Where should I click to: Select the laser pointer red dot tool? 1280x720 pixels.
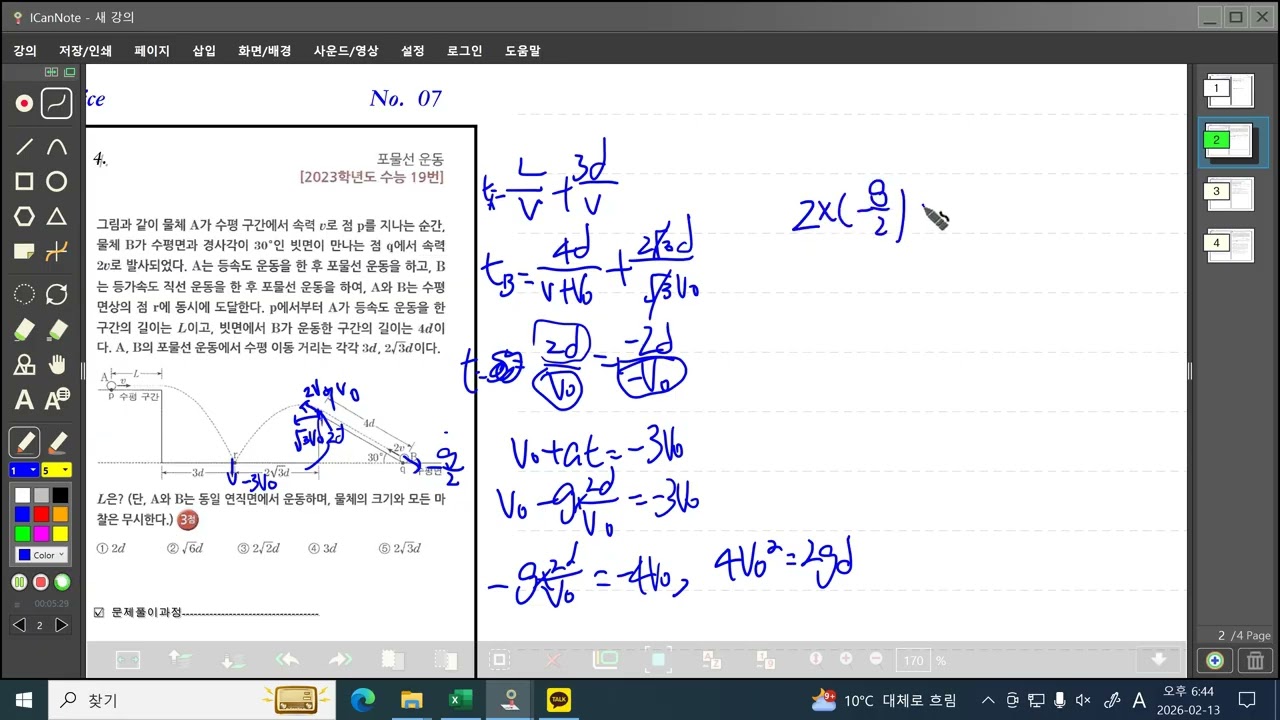(25, 102)
